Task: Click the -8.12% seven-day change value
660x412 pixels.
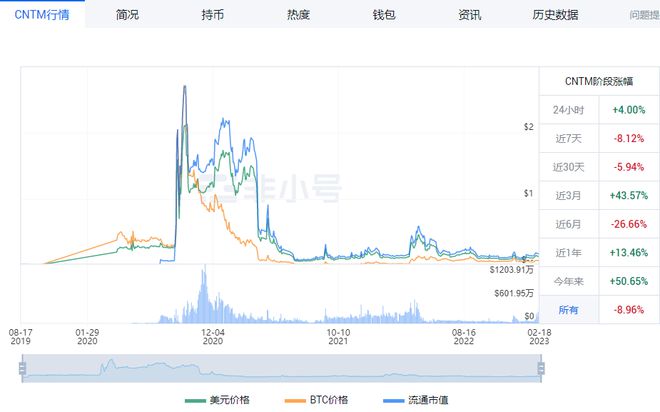Action: pos(629,138)
